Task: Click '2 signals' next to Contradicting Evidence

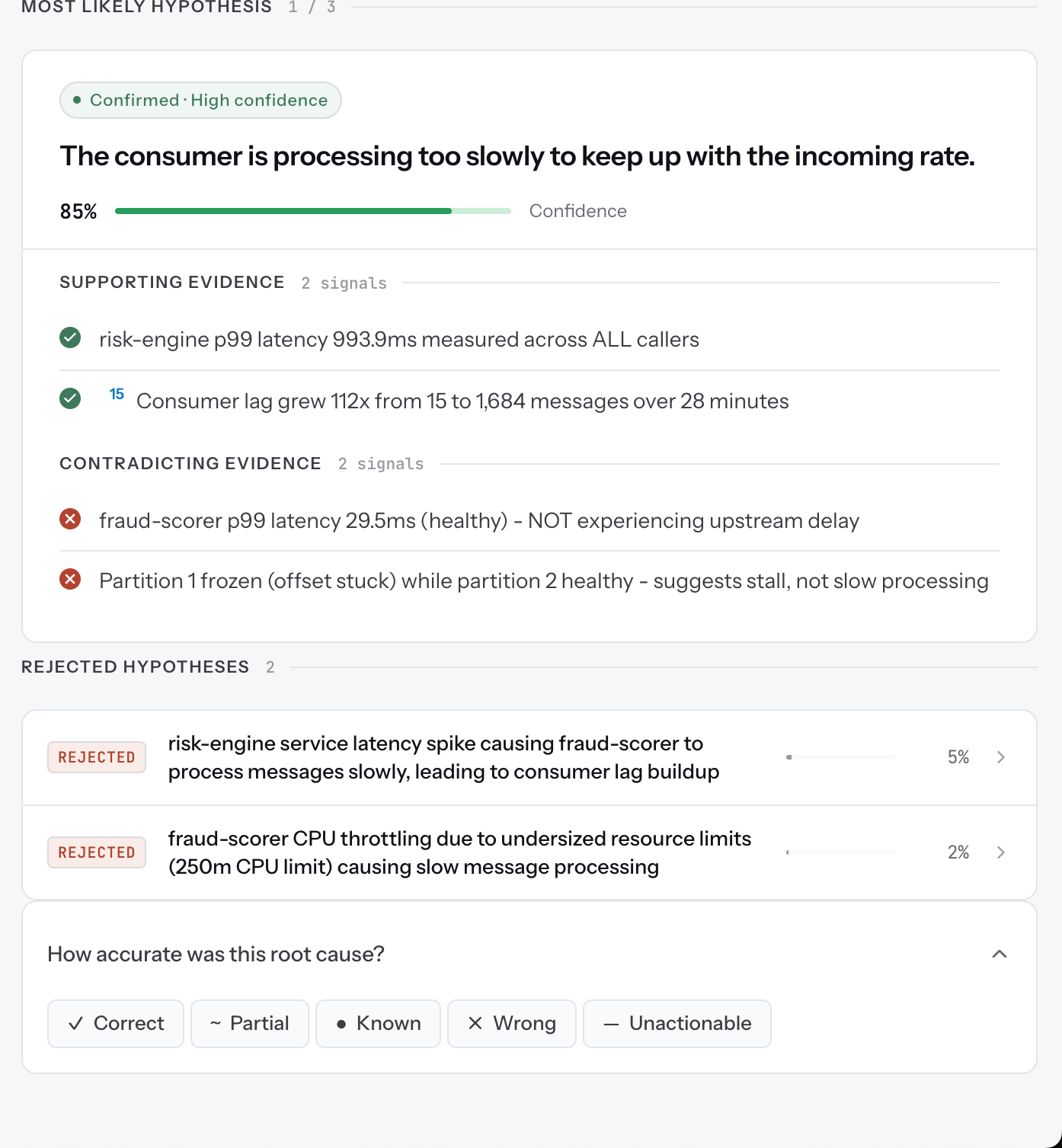Action: click(381, 464)
